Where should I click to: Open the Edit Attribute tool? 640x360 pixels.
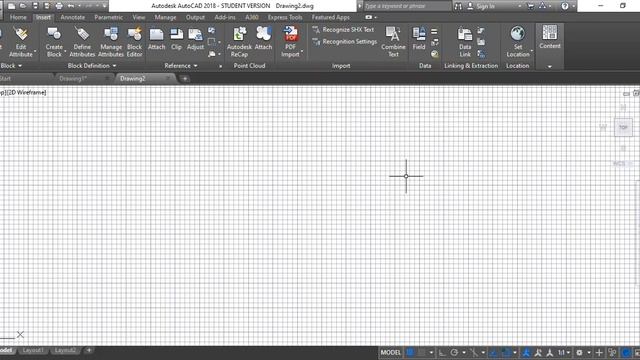pos(20,42)
